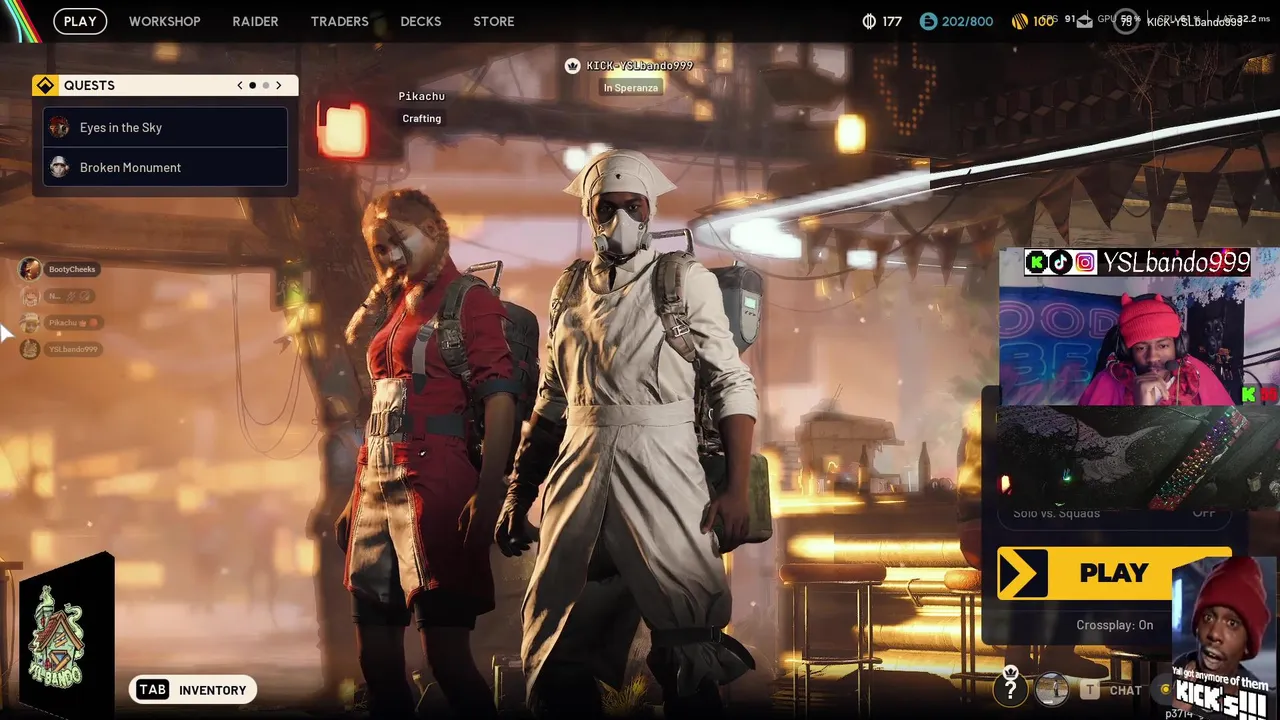Switch to the WORKSHOP tab
1280x720 pixels.
[164, 21]
